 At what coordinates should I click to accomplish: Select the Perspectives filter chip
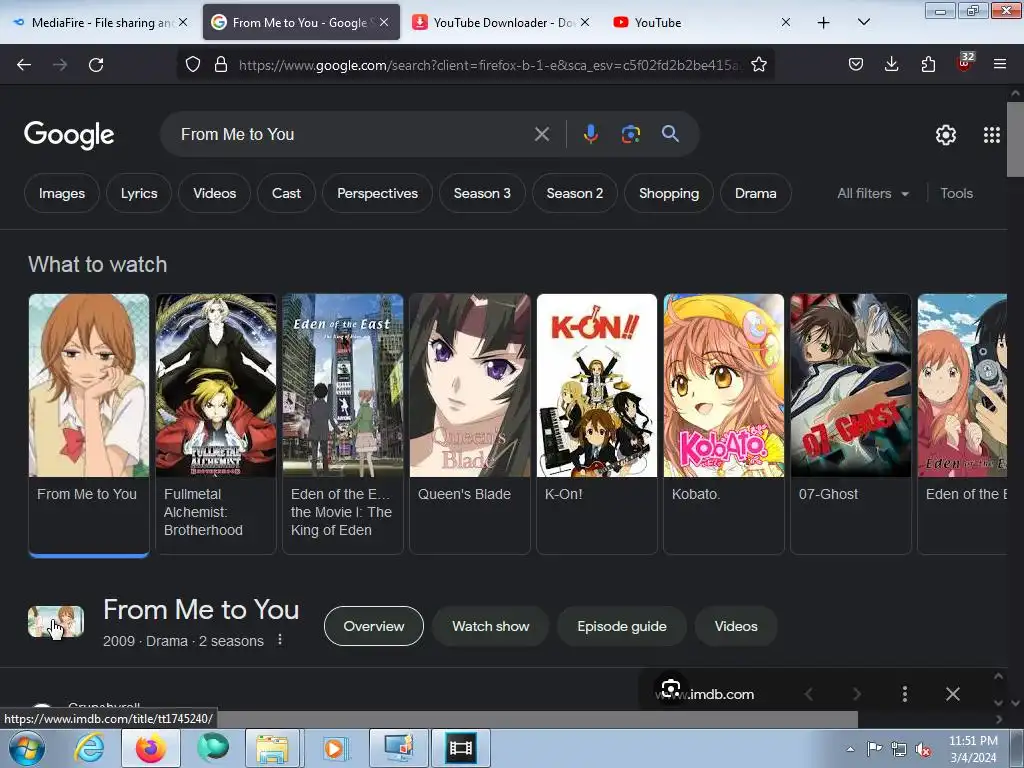[x=377, y=193]
